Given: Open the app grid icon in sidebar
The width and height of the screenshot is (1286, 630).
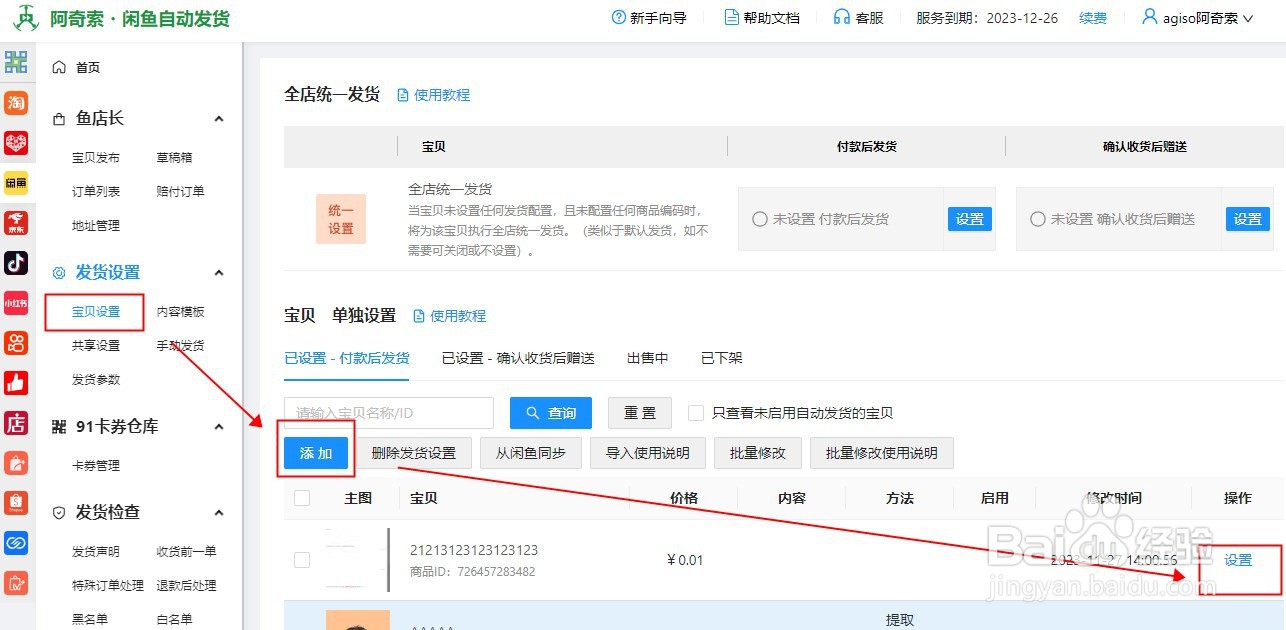Looking at the screenshot, I should [x=16, y=62].
